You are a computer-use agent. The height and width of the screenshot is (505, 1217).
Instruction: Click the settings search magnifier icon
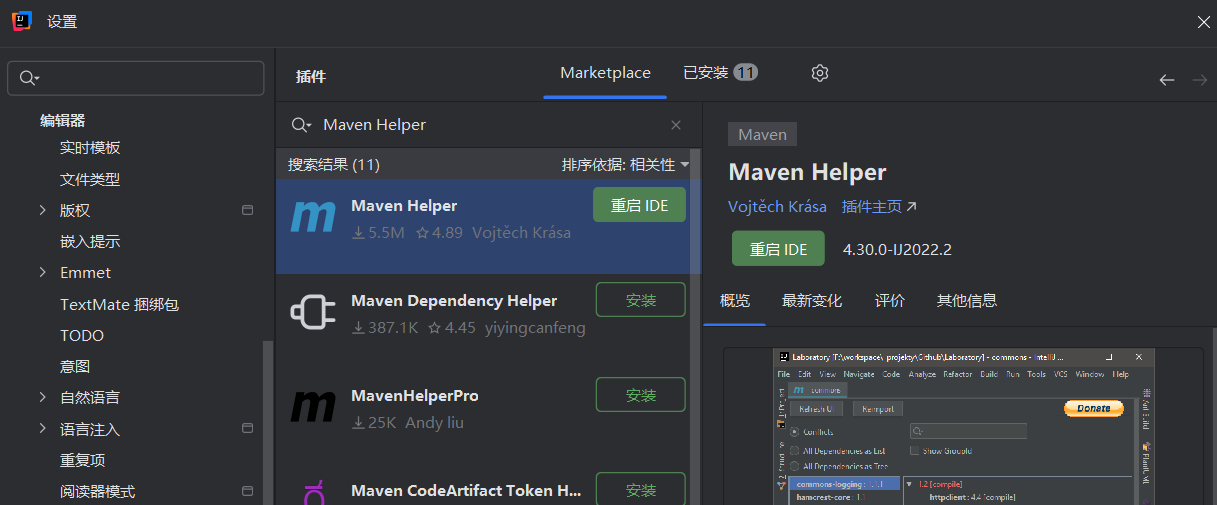[29, 78]
